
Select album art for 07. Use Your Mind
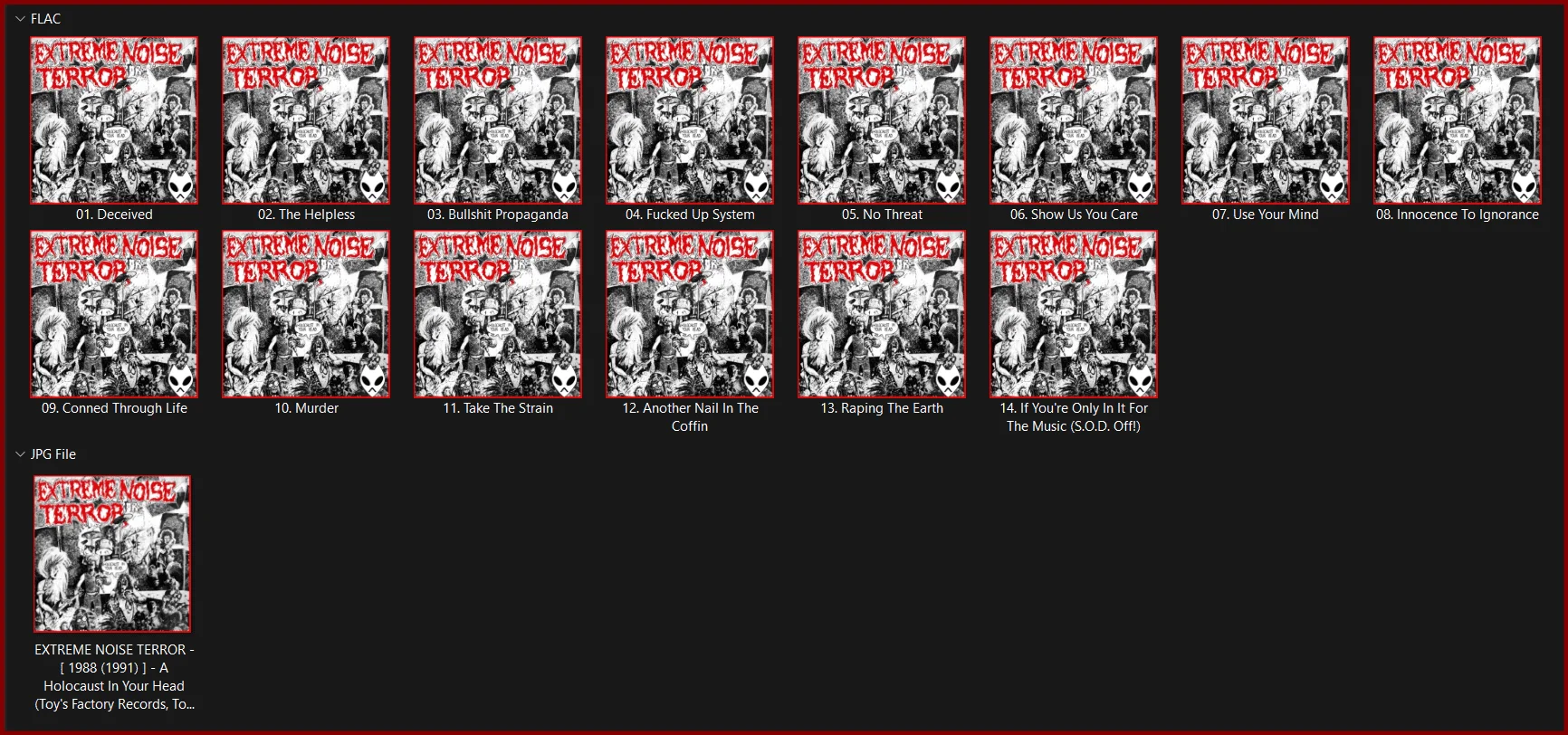coord(1266,120)
